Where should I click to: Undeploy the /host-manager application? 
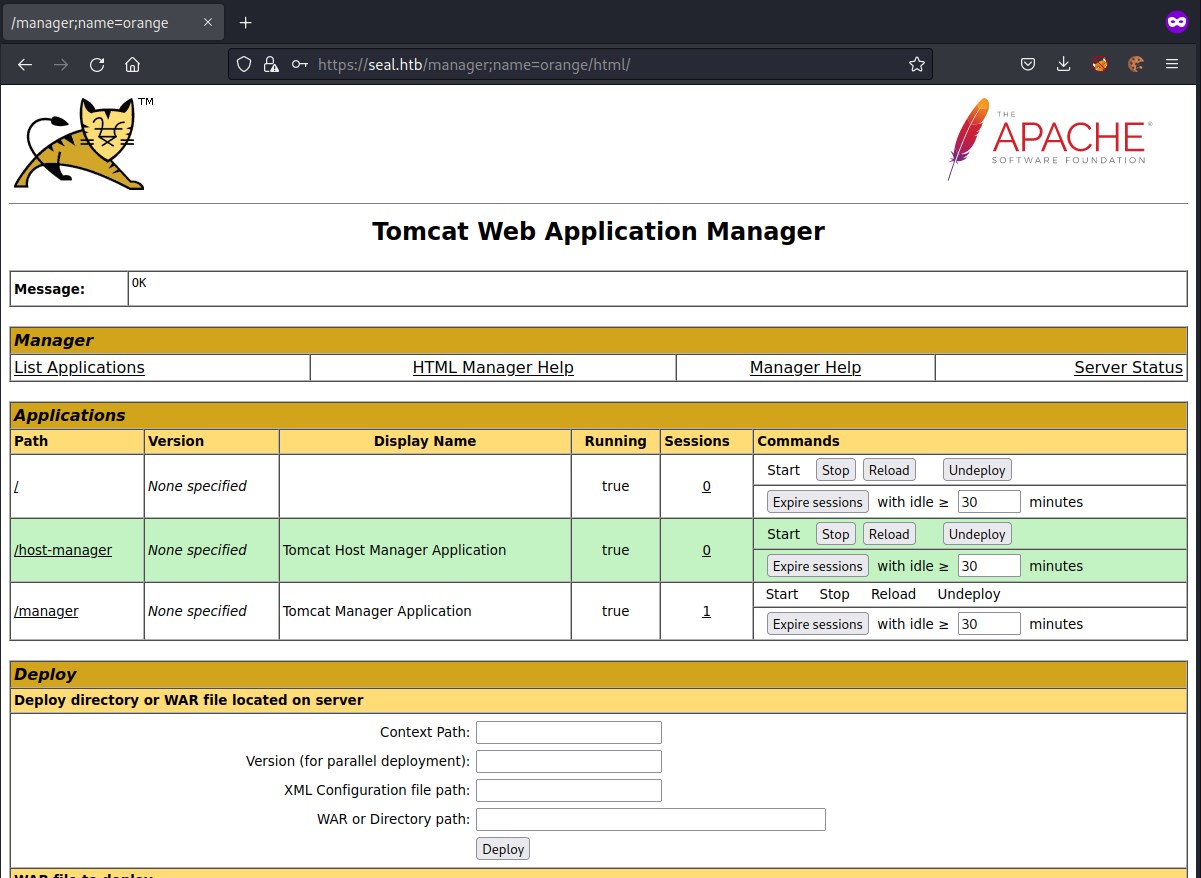[x=976, y=534]
